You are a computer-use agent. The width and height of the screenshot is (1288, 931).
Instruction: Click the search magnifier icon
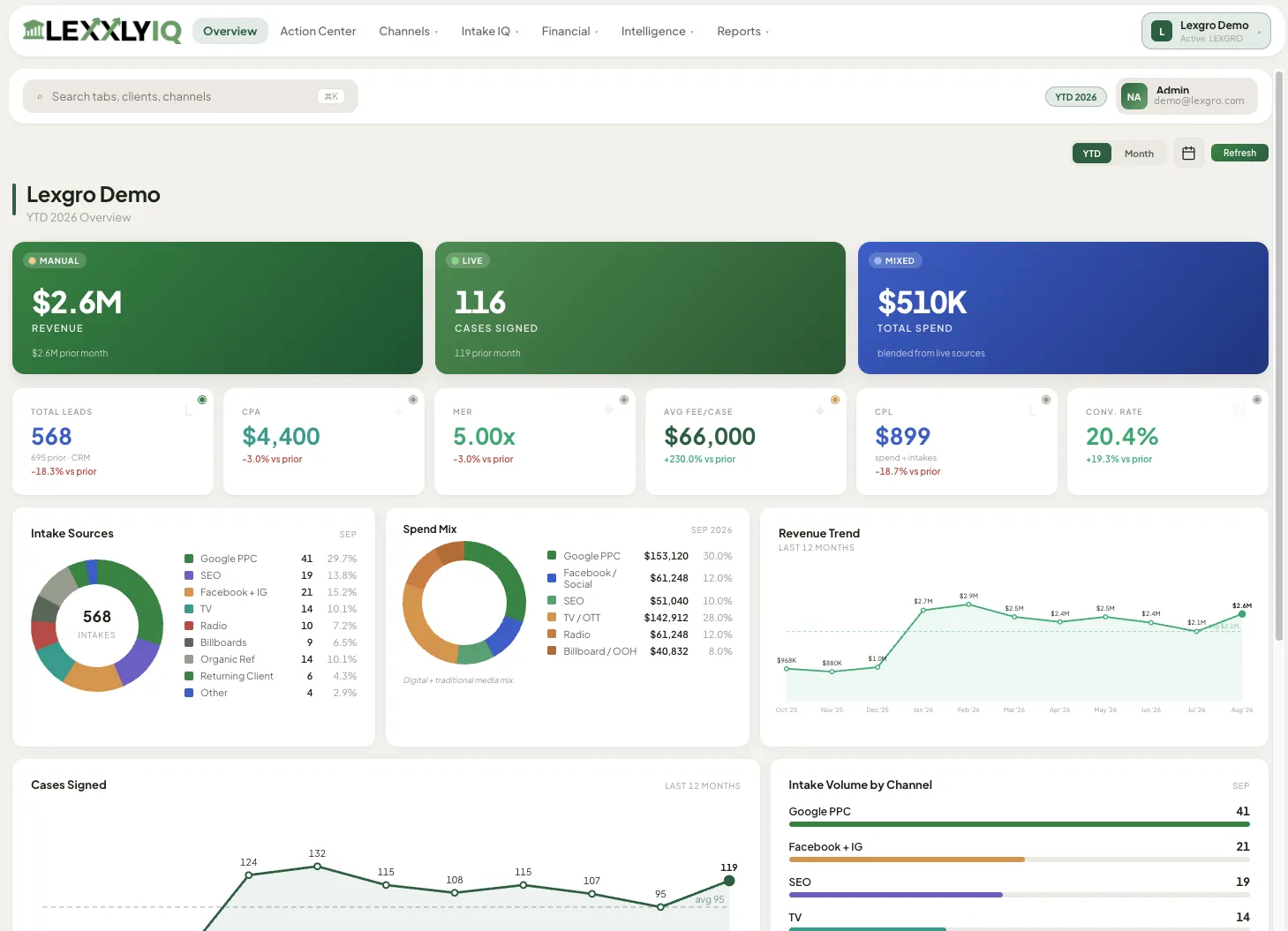coord(40,97)
